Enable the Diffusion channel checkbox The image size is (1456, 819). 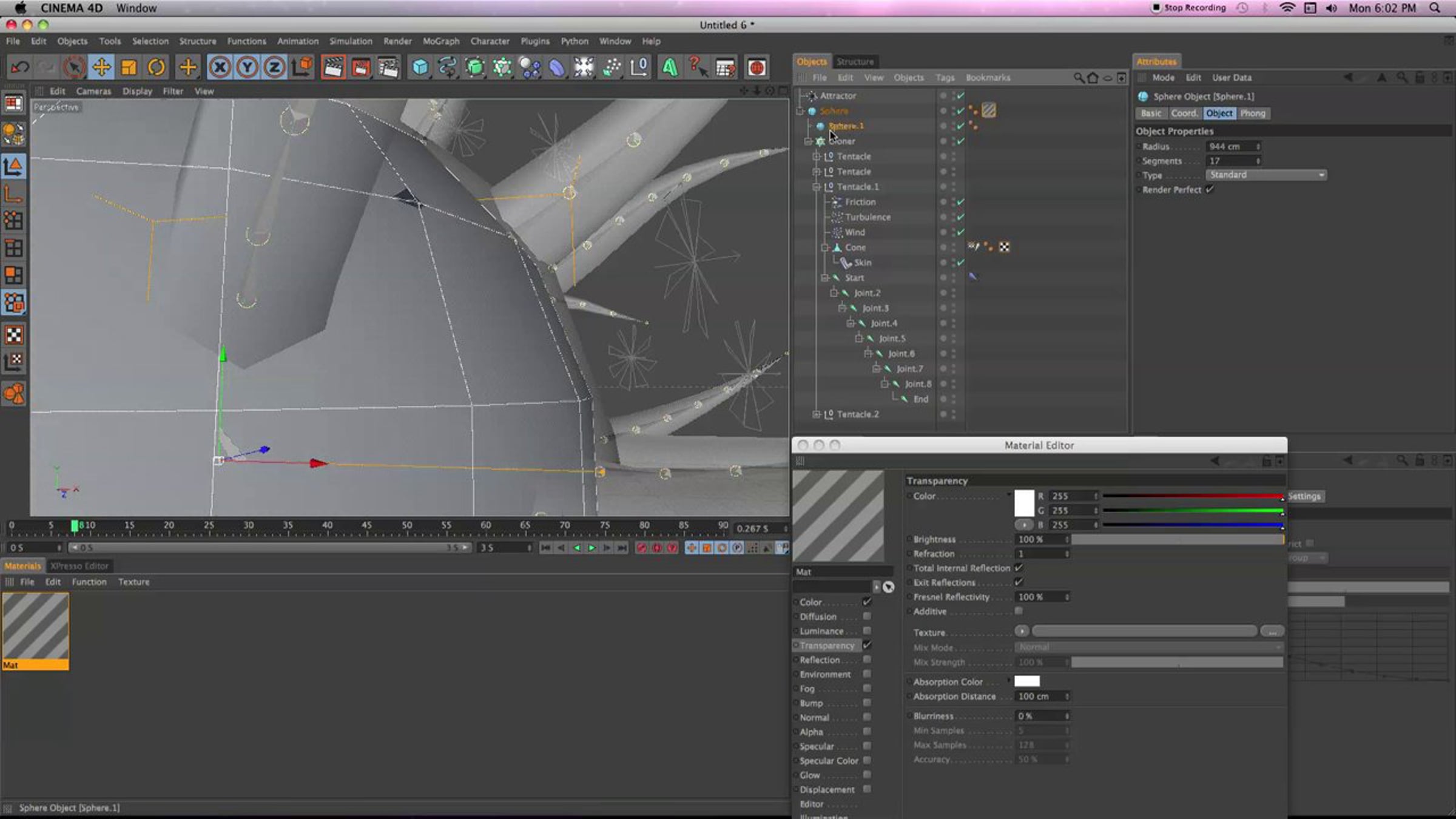tap(867, 616)
